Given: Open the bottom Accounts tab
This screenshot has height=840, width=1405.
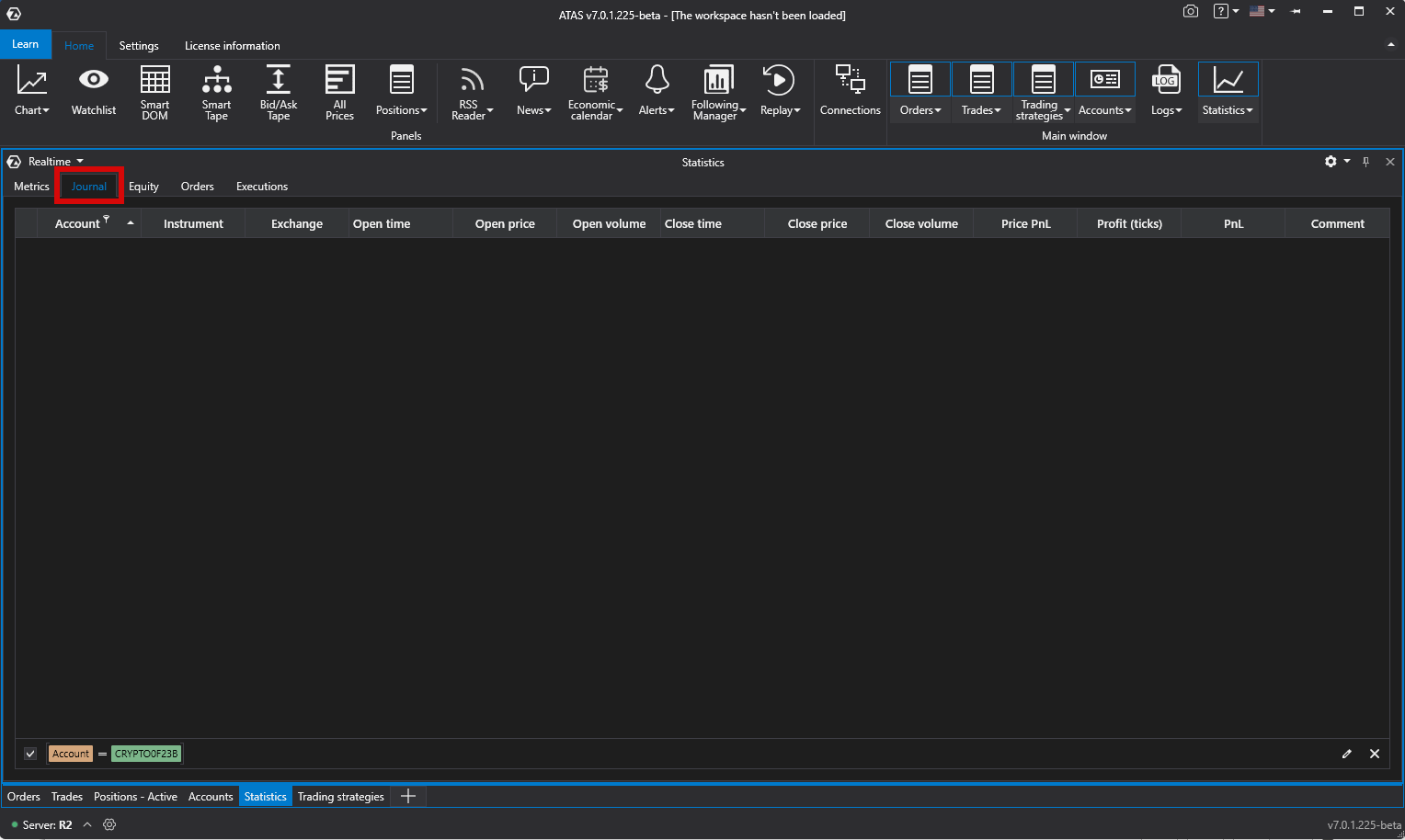Looking at the screenshot, I should [211, 797].
